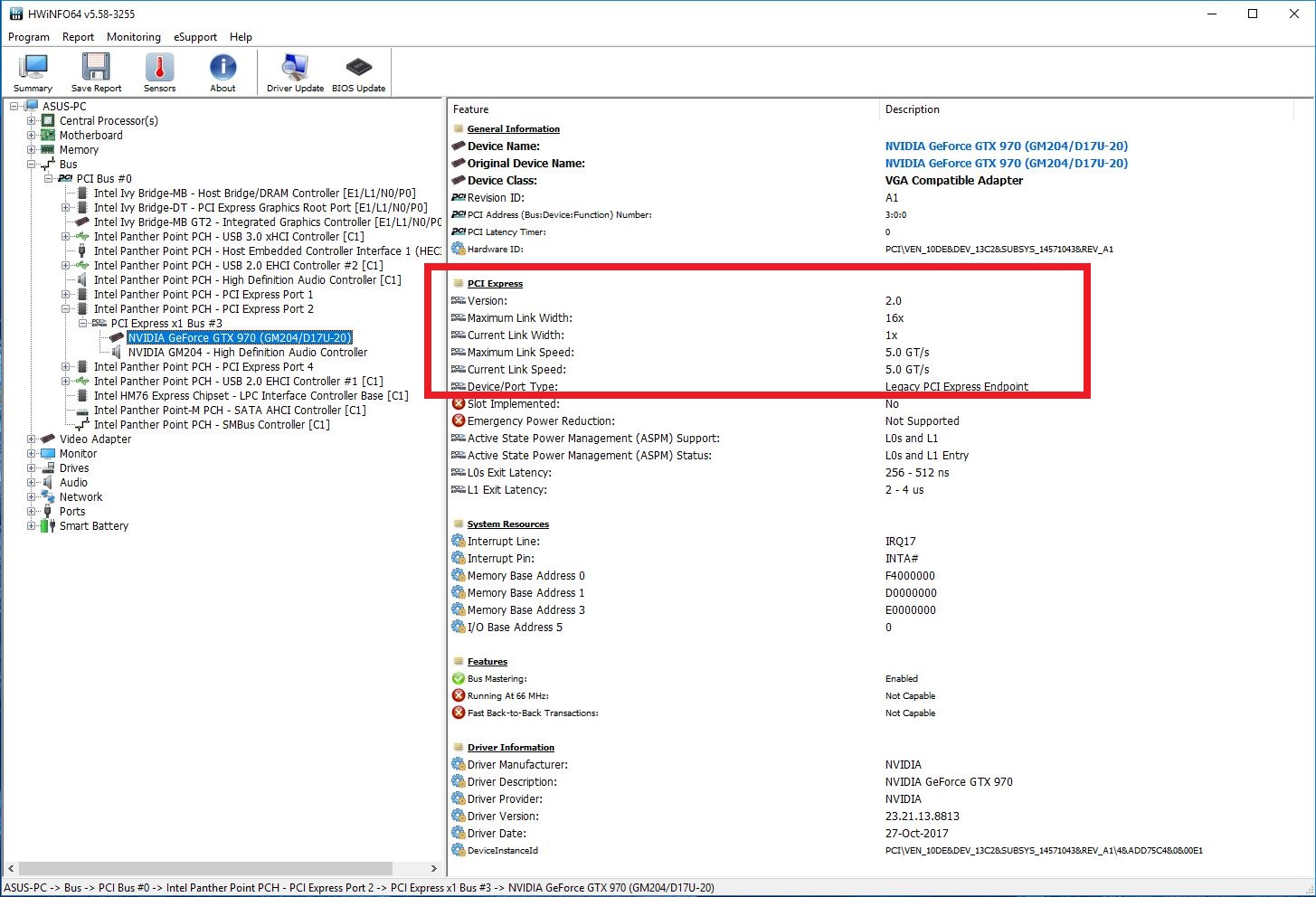The width and height of the screenshot is (1316, 897).
Task: Click the gear icon beside Interrupt Line
Action: pyautogui.click(x=459, y=541)
